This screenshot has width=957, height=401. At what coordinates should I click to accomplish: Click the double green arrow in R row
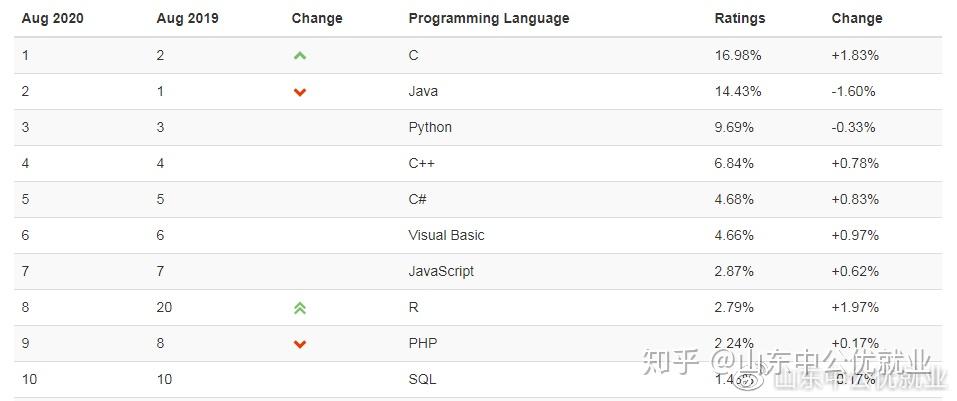pos(300,308)
